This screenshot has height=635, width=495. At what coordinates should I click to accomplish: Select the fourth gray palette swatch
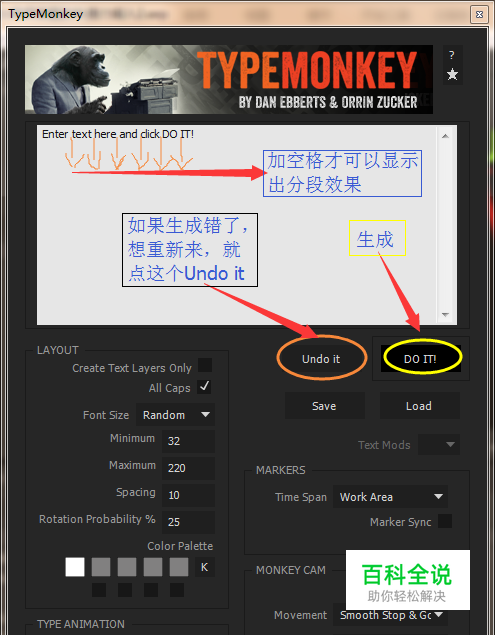(153, 567)
